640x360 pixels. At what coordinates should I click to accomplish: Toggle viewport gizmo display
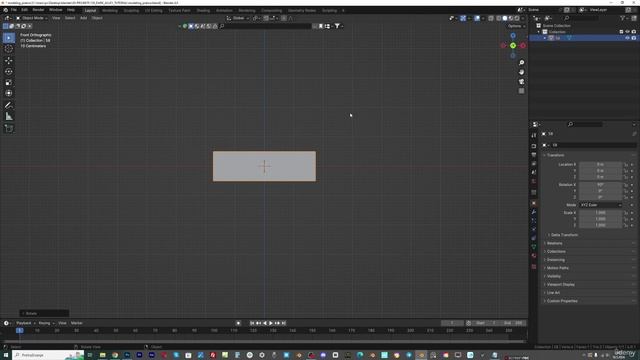pos(463,18)
